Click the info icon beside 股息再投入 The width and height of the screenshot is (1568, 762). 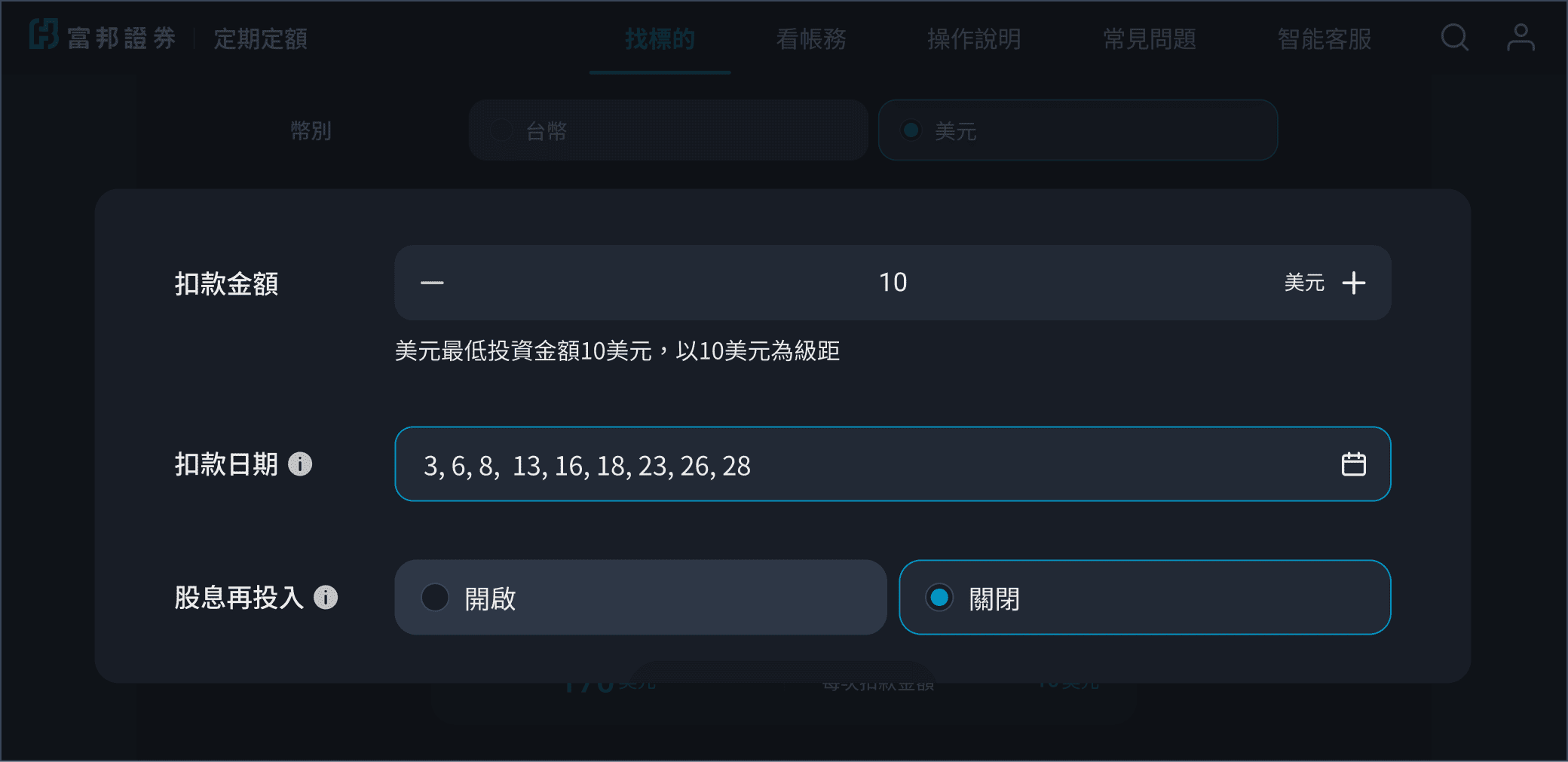tap(326, 598)
